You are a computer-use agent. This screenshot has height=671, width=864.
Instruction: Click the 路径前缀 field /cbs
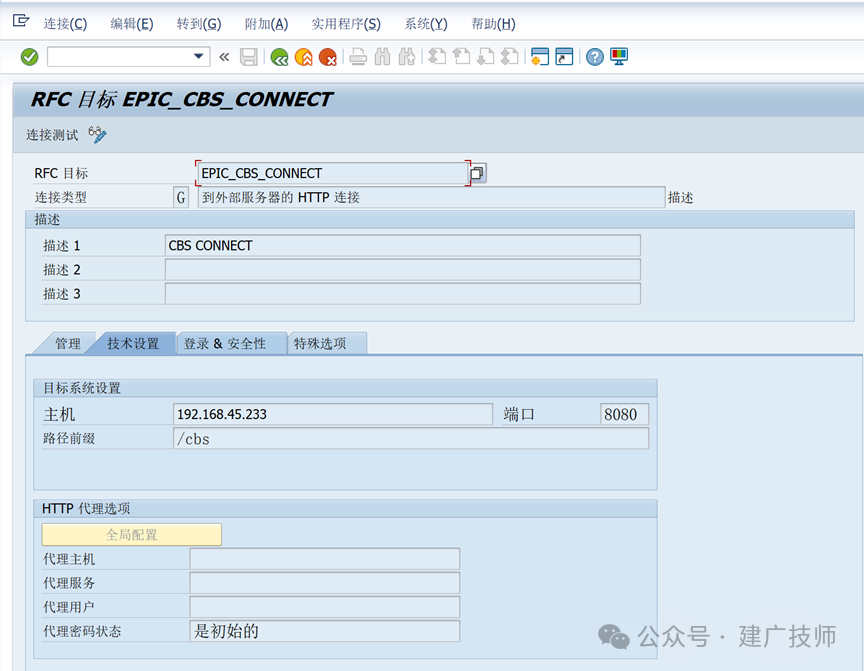411,439
